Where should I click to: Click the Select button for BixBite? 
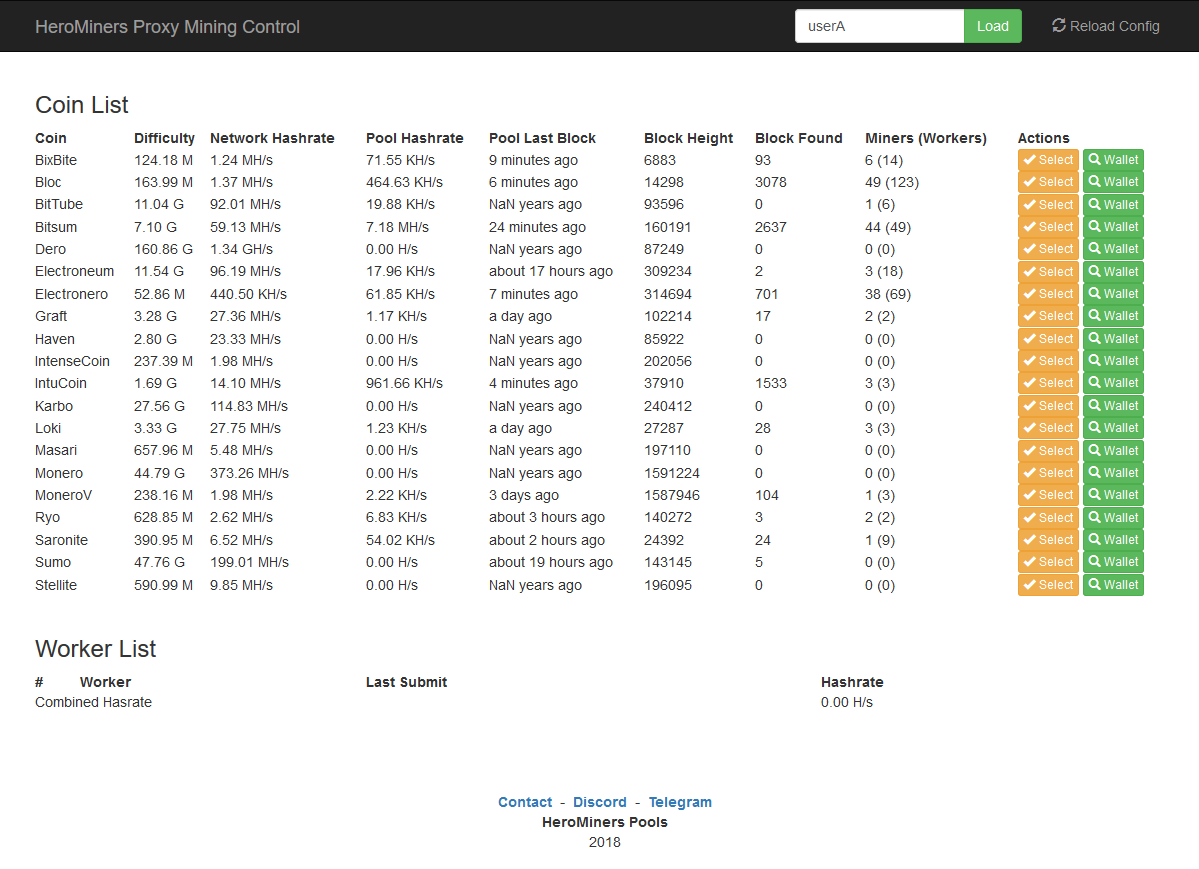pyautogui.click(x=1048, y=160)
